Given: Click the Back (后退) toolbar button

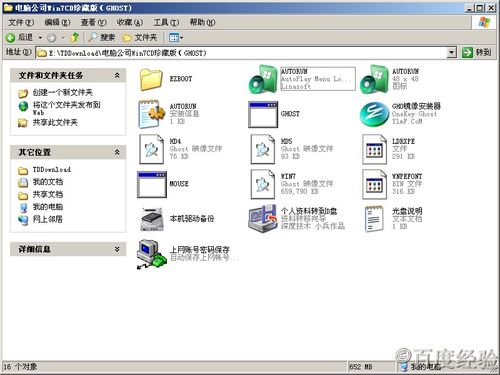Looking at the screenshot, I should click(x=19, y=38).
